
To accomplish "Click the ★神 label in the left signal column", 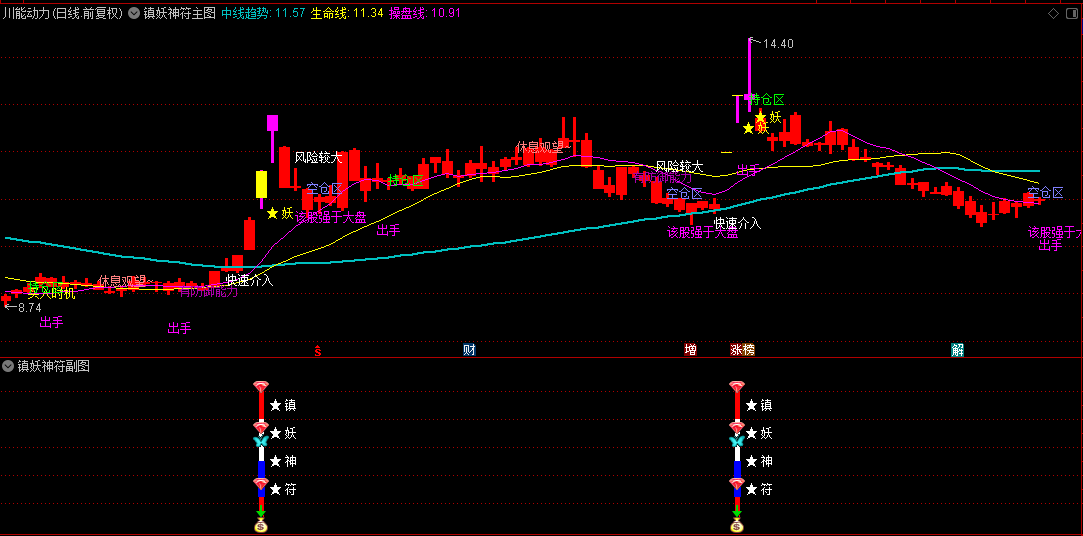I will 283,461.
